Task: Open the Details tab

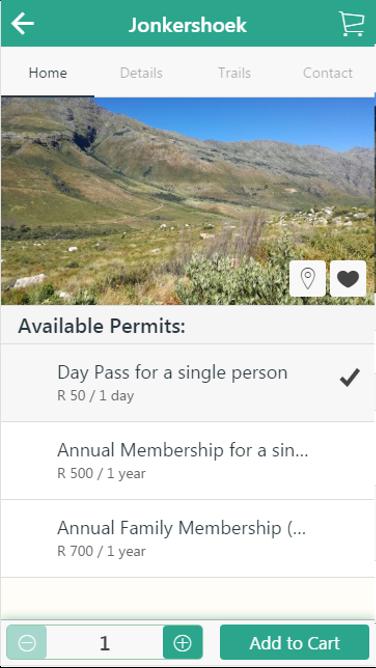Action: 141,73
